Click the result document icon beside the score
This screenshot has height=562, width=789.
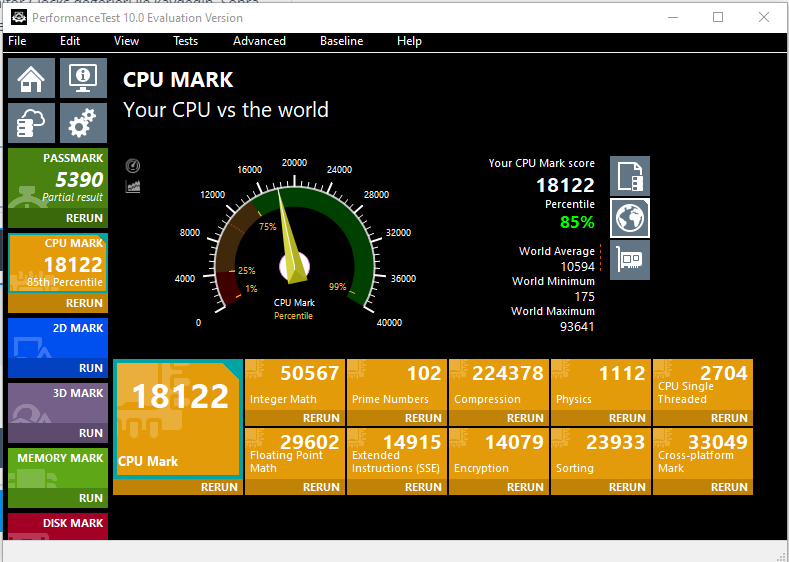tap(630, 176)
